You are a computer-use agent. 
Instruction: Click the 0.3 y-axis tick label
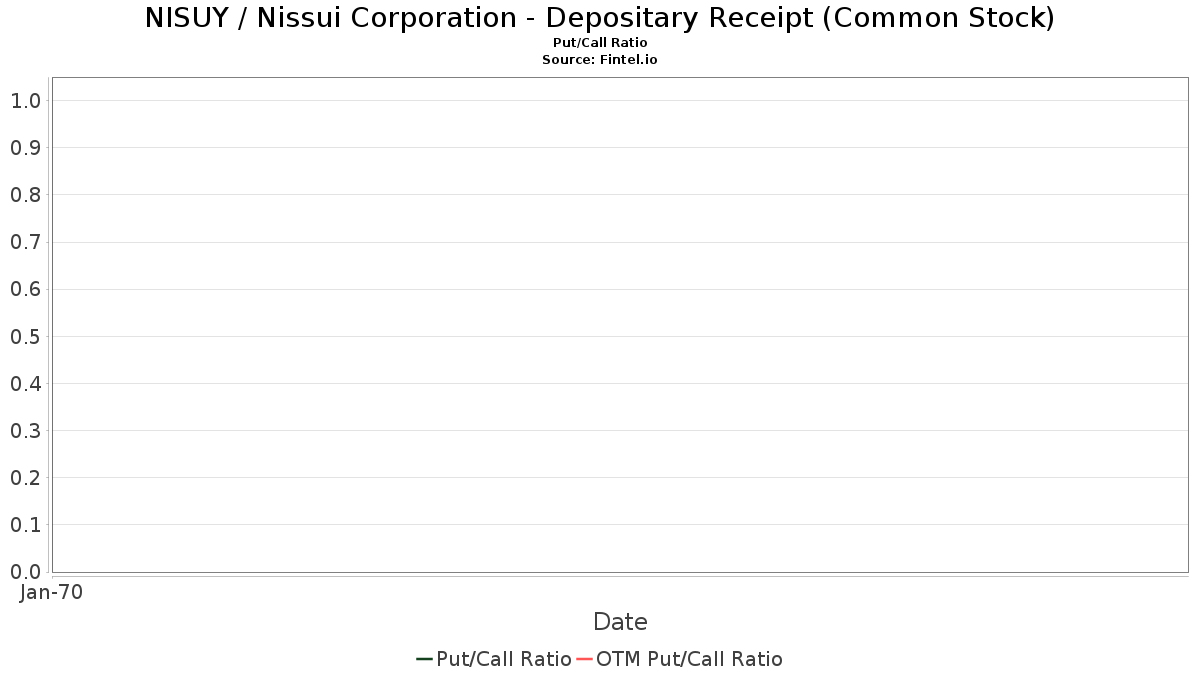click(25, 430)
